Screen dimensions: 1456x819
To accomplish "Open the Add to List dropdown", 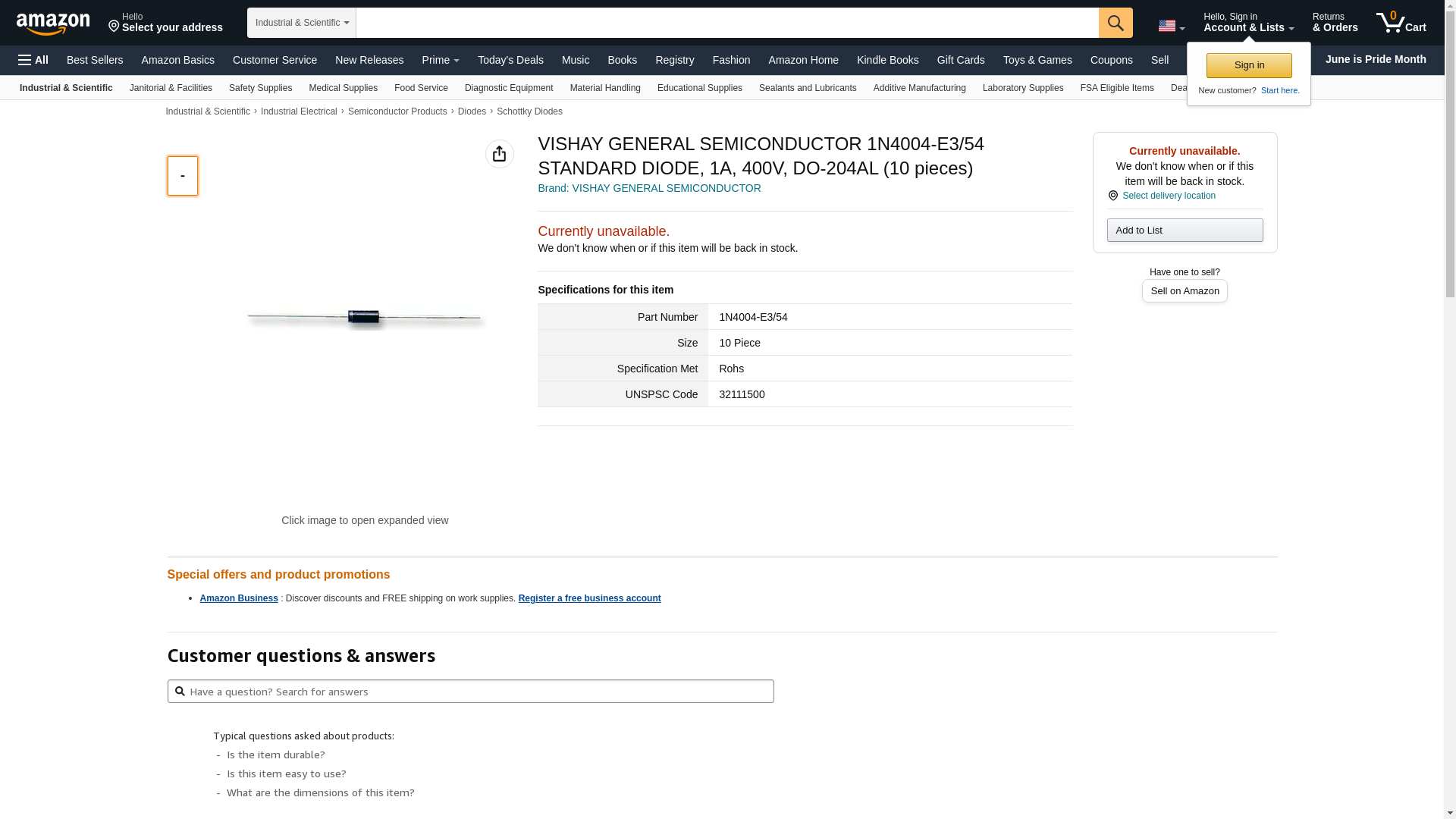I will pyautogui.click(x=1185, y=231).
